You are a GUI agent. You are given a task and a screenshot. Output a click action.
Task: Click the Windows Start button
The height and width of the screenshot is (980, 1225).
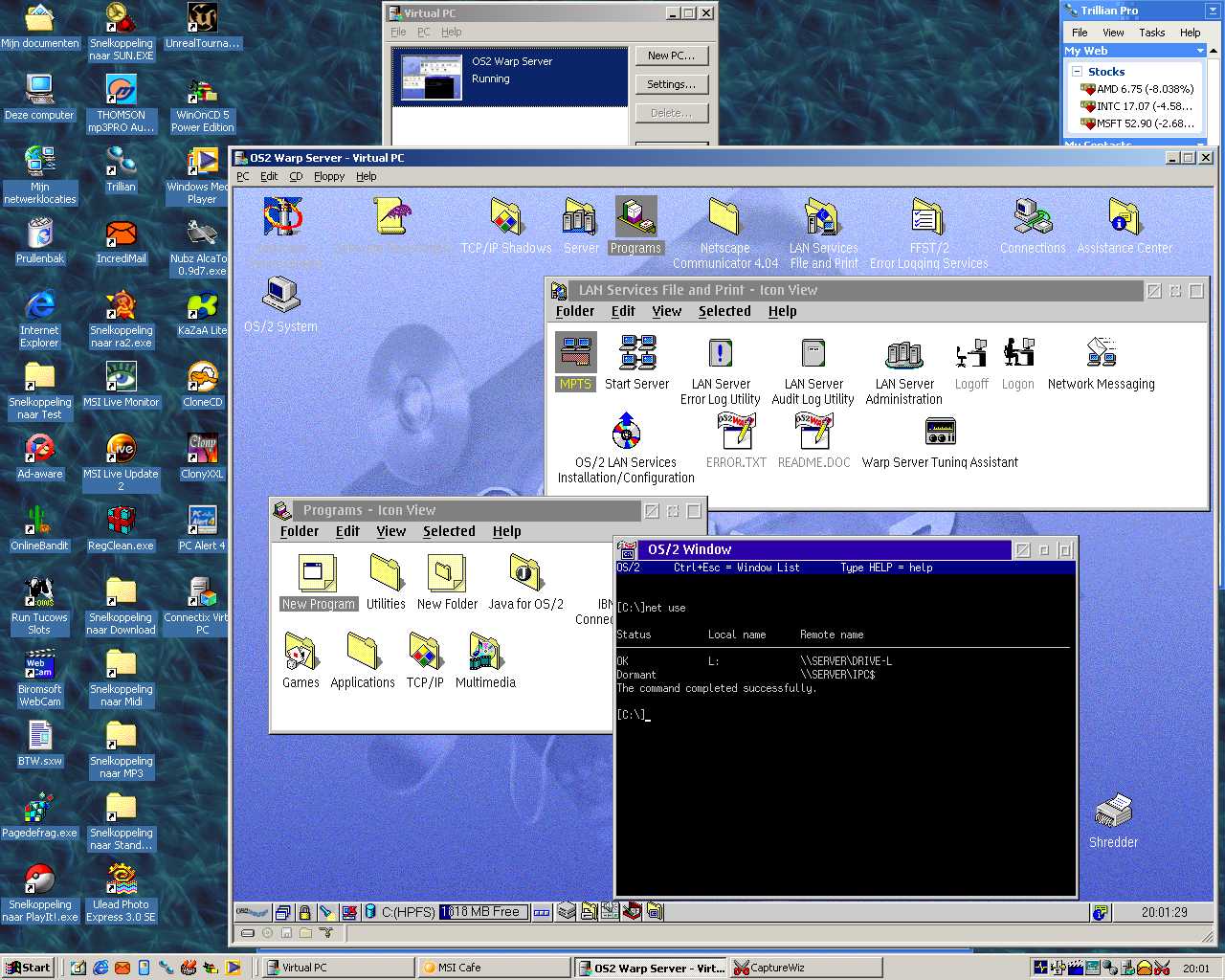pos(29,968)
